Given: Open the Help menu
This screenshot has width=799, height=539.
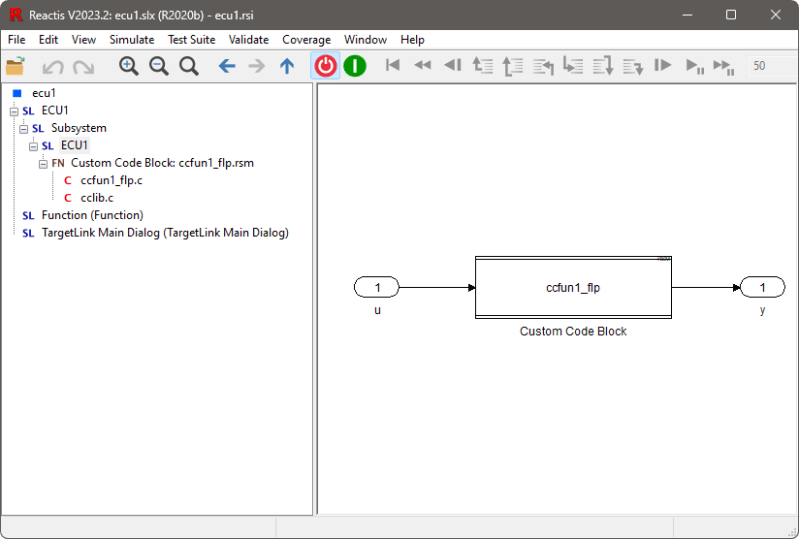Looking at the screenshot, I should pyautogui.click(x=412, y=40).
